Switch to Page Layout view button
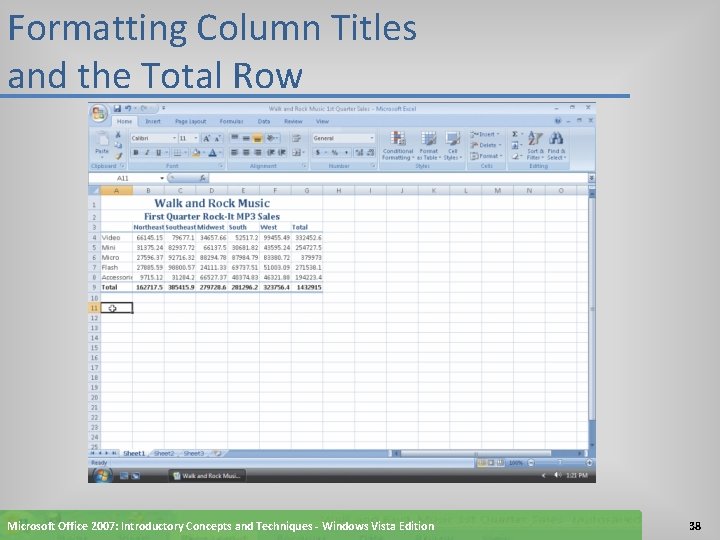The height and width of the screenshot is (540, 720). (x=491, y=463)
